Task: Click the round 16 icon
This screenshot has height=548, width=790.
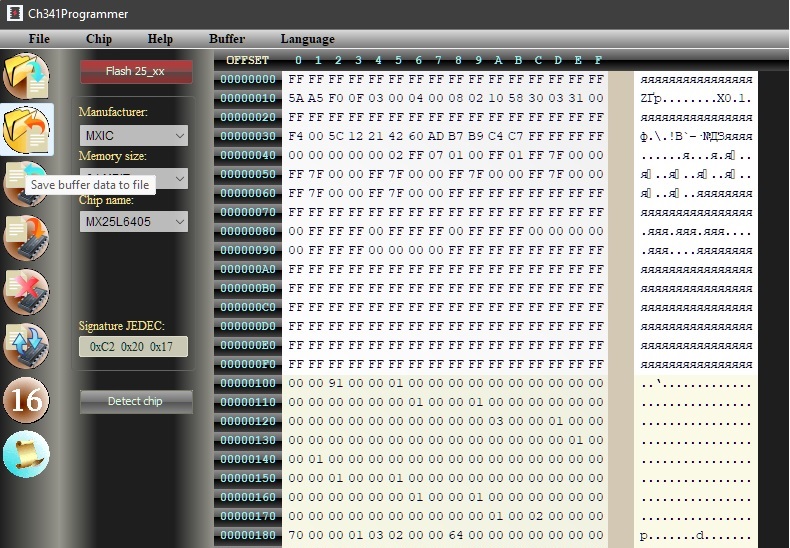Action: pos(27,400)
